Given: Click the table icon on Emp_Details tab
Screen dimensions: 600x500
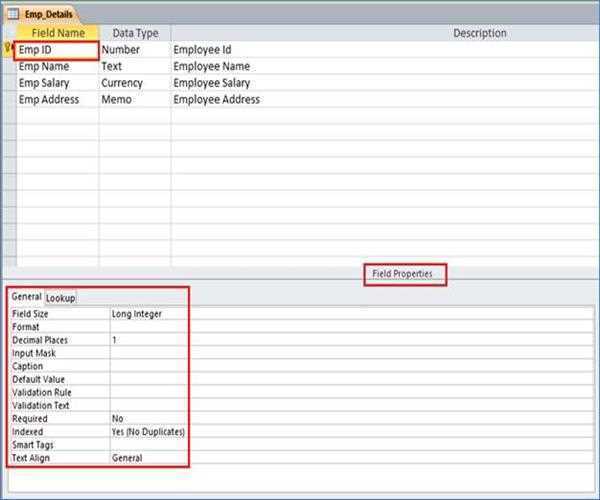Looking at the screenshot, I should (12, 15).
